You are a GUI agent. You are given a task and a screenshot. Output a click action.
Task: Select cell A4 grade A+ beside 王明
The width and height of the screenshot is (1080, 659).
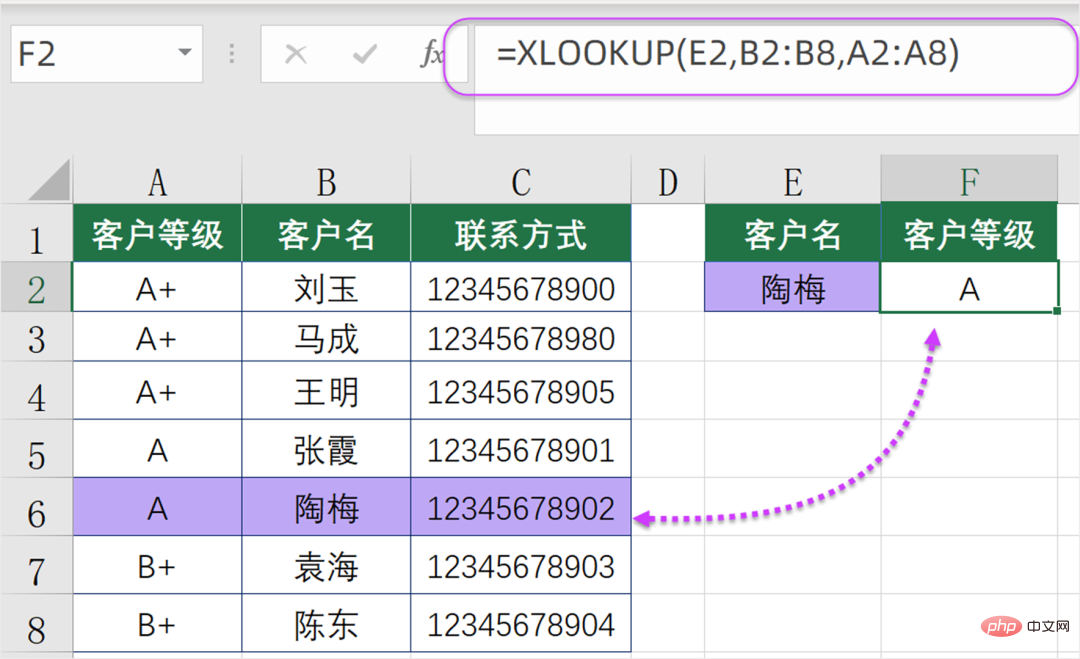coord(158,390)
